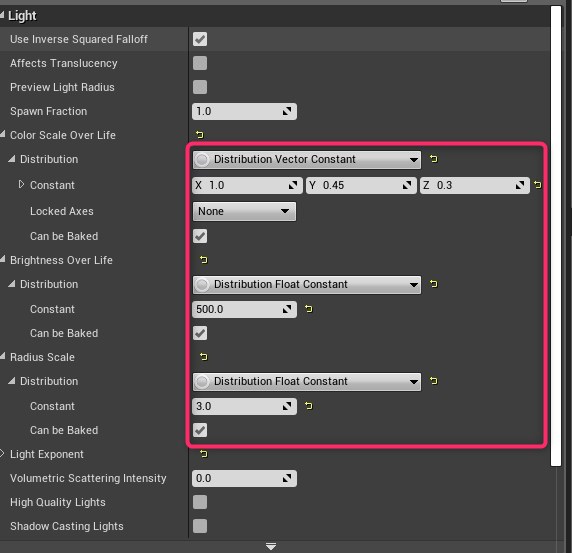Collapse the Light category header
Screen dimensions: 572x553
(2, 15)
